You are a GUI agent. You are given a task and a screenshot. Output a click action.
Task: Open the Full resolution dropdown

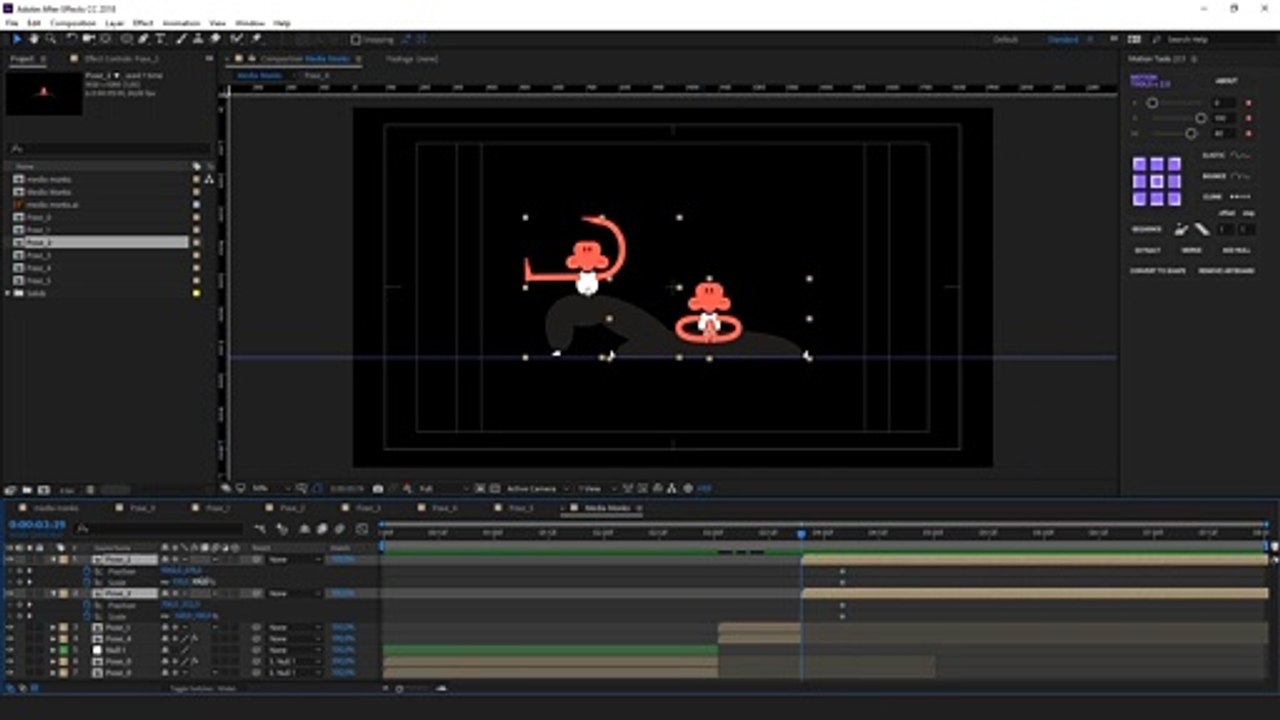tap(444, 488)
